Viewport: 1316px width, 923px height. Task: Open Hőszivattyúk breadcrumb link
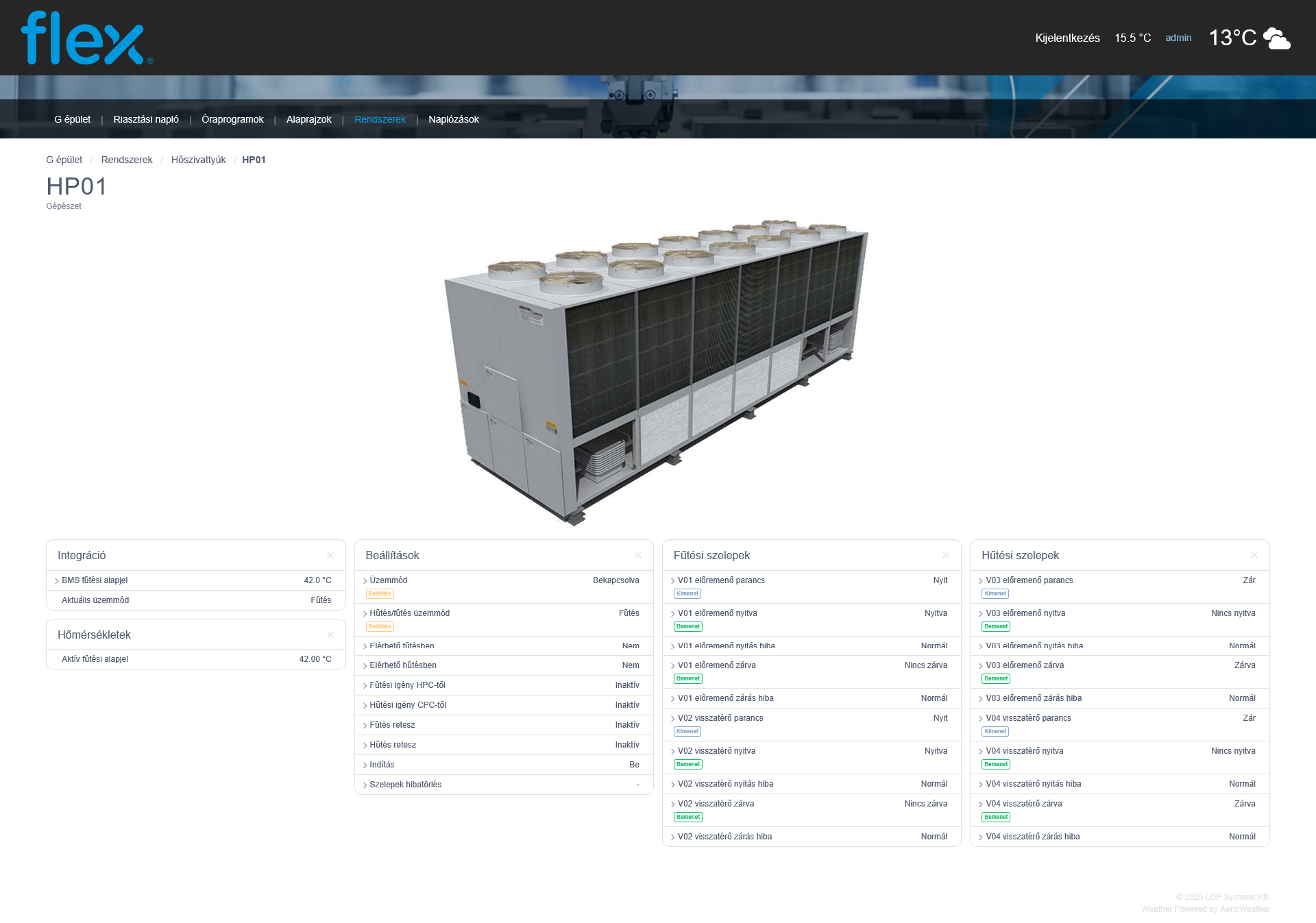point(198,160)
